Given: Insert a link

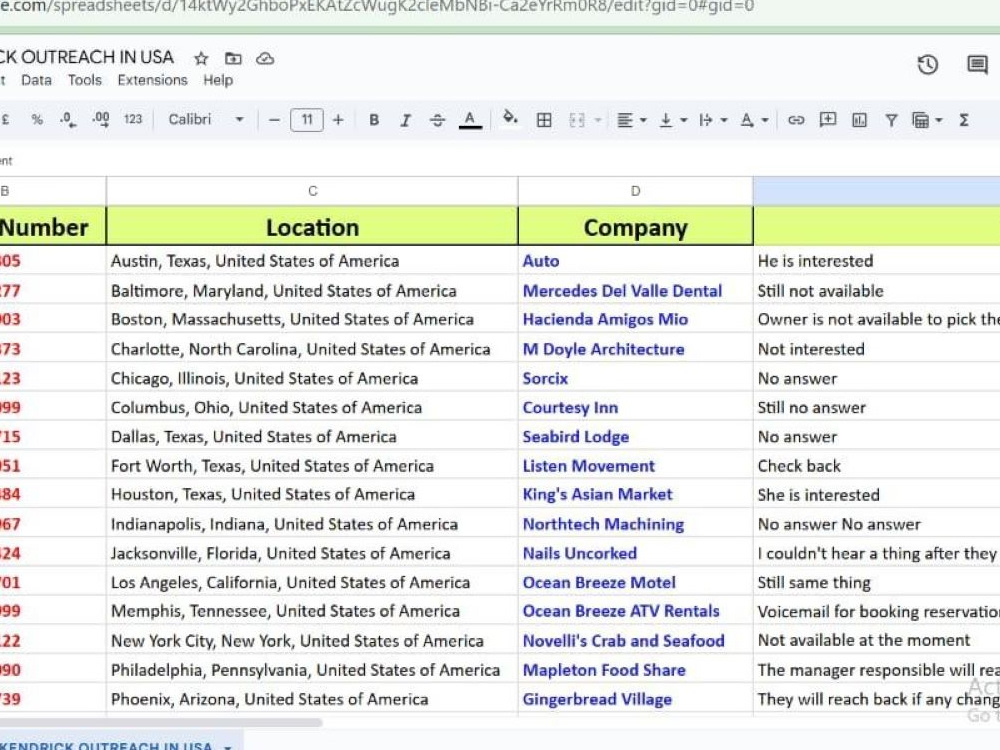Looking at the screenshot, I should pyautogui.click(x=795, y=120).
